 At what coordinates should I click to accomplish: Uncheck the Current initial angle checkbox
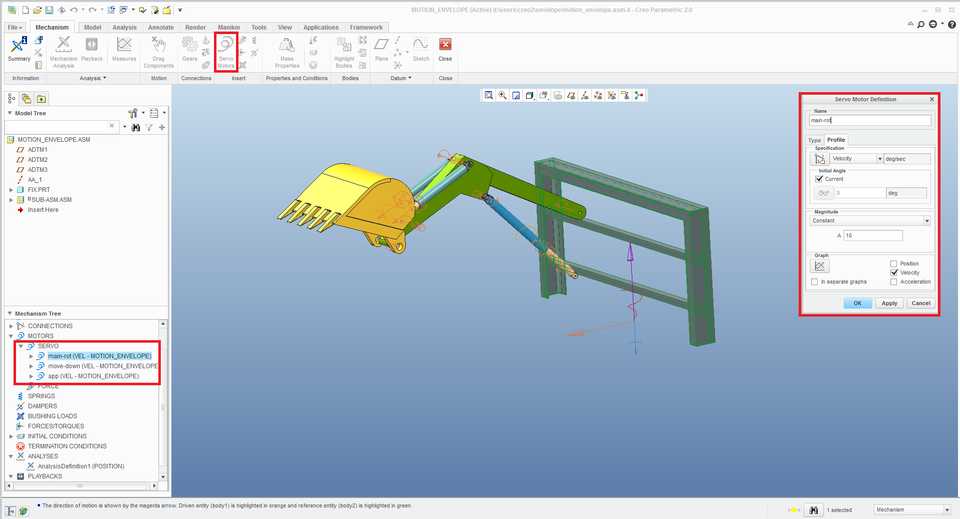click(819, 179)
